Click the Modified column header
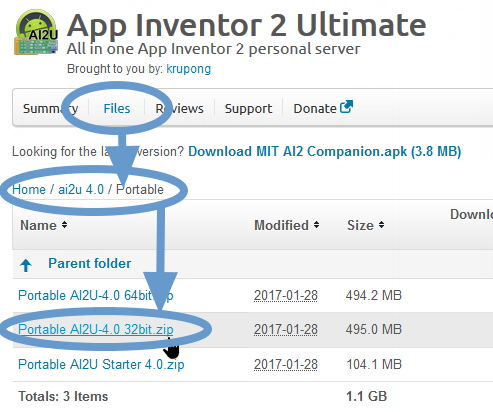 click(281, 225)
